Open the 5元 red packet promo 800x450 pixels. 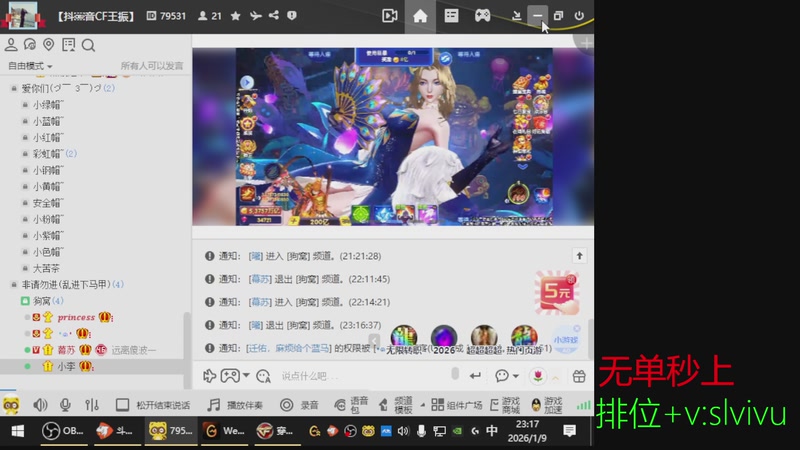[557, 292]
